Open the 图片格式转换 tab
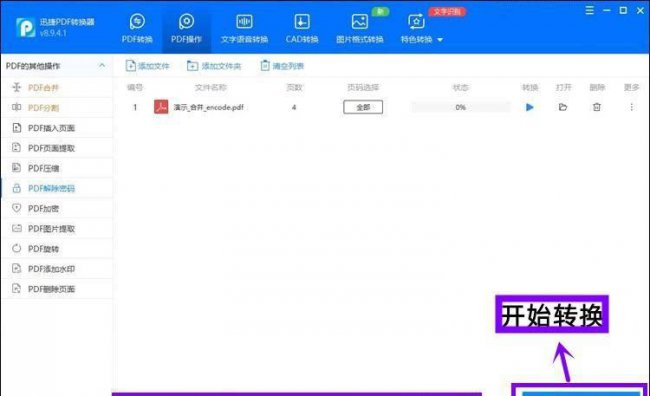Image resolution: width=650 pixels, height=396 pixels. click(x=359, y=29)
